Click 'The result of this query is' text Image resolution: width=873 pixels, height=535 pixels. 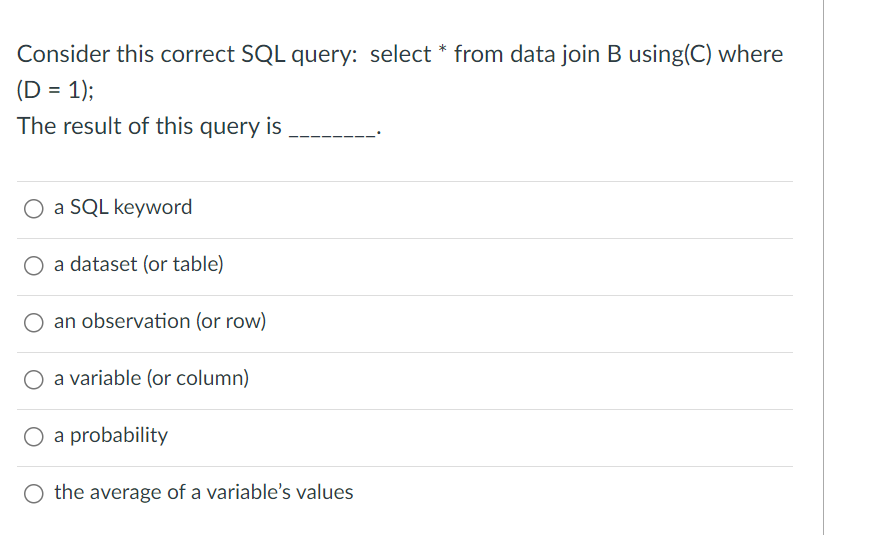point(150,126)
